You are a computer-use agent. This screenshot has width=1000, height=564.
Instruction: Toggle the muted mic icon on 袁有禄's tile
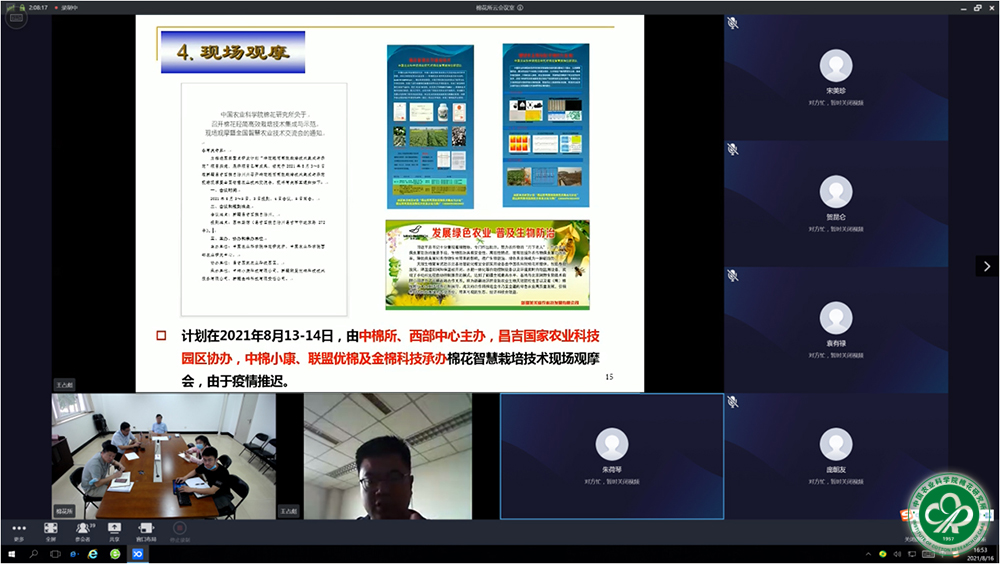(x=732, y=275)
